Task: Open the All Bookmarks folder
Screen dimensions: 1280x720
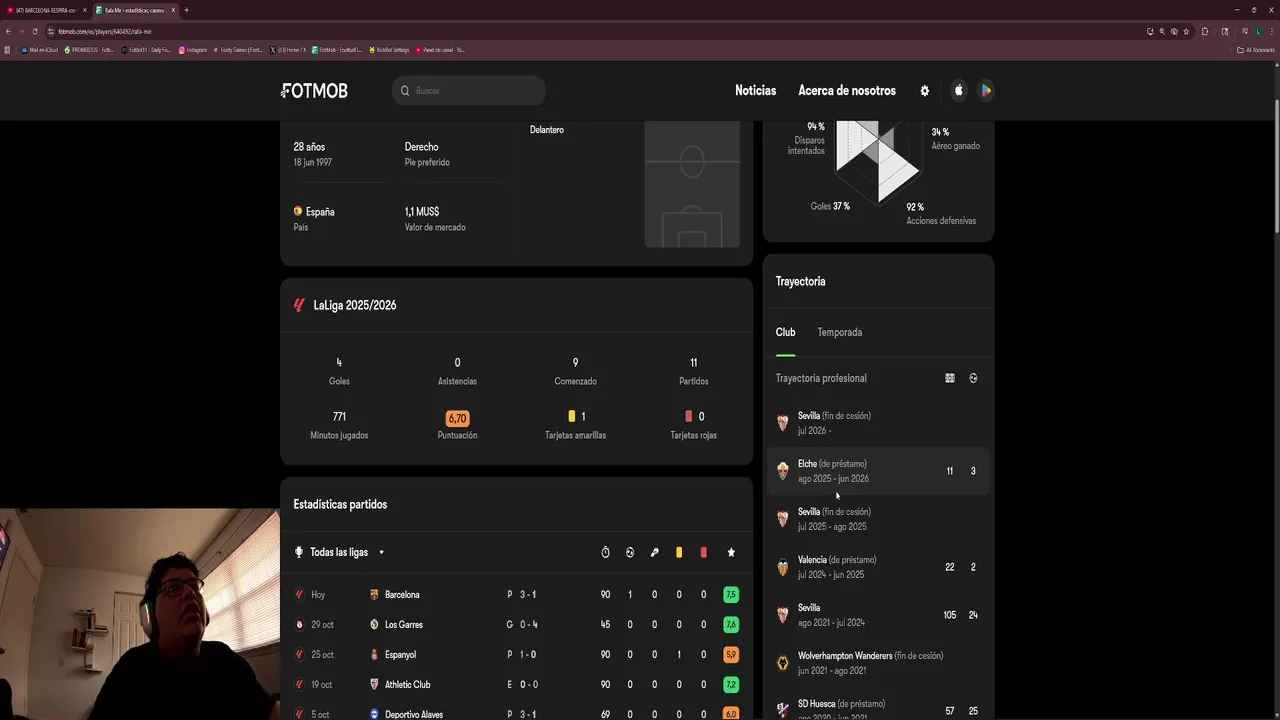Action: [1256, 49]
